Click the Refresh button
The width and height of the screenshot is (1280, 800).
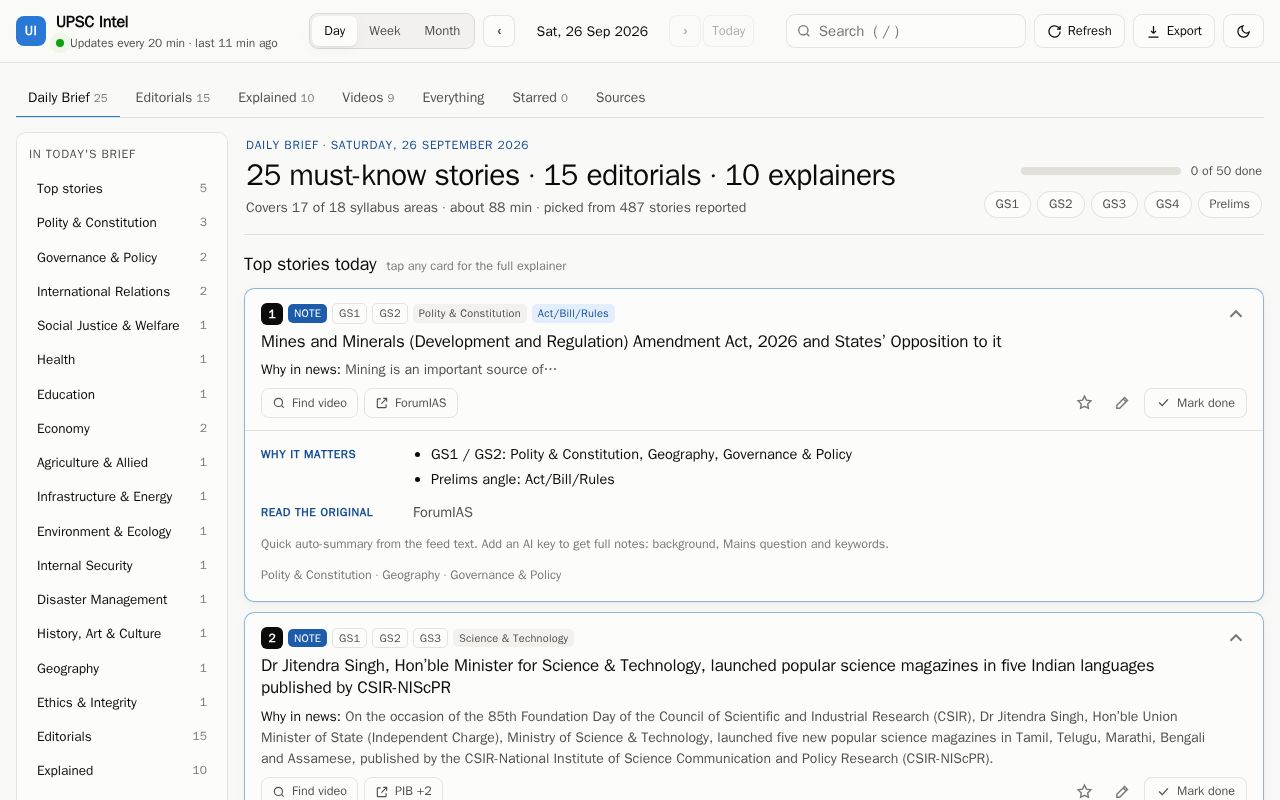(x=1079, y=31)
